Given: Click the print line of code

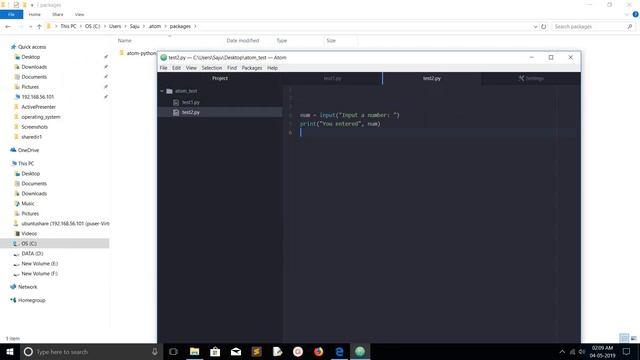Looking at the screenshot, I should 340,124.
